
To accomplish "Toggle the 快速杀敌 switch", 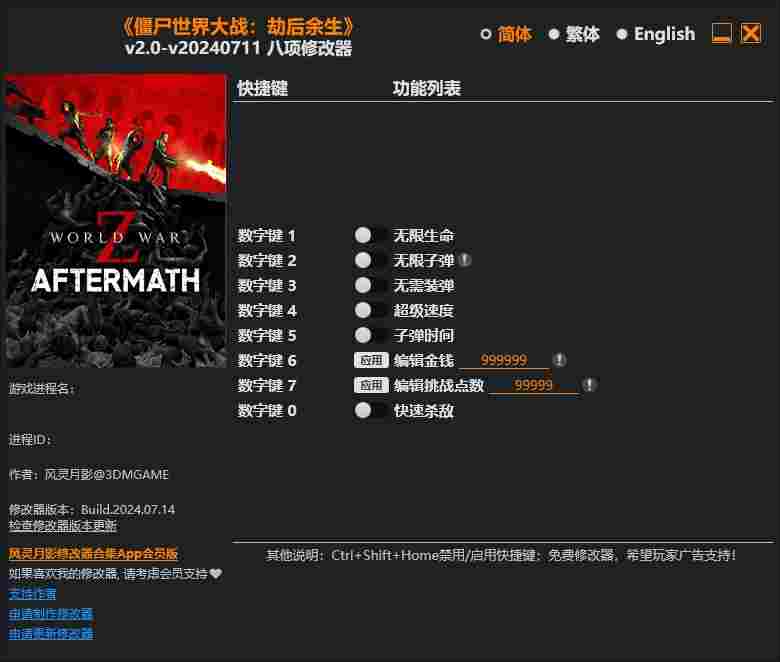I will pos(371,411).
